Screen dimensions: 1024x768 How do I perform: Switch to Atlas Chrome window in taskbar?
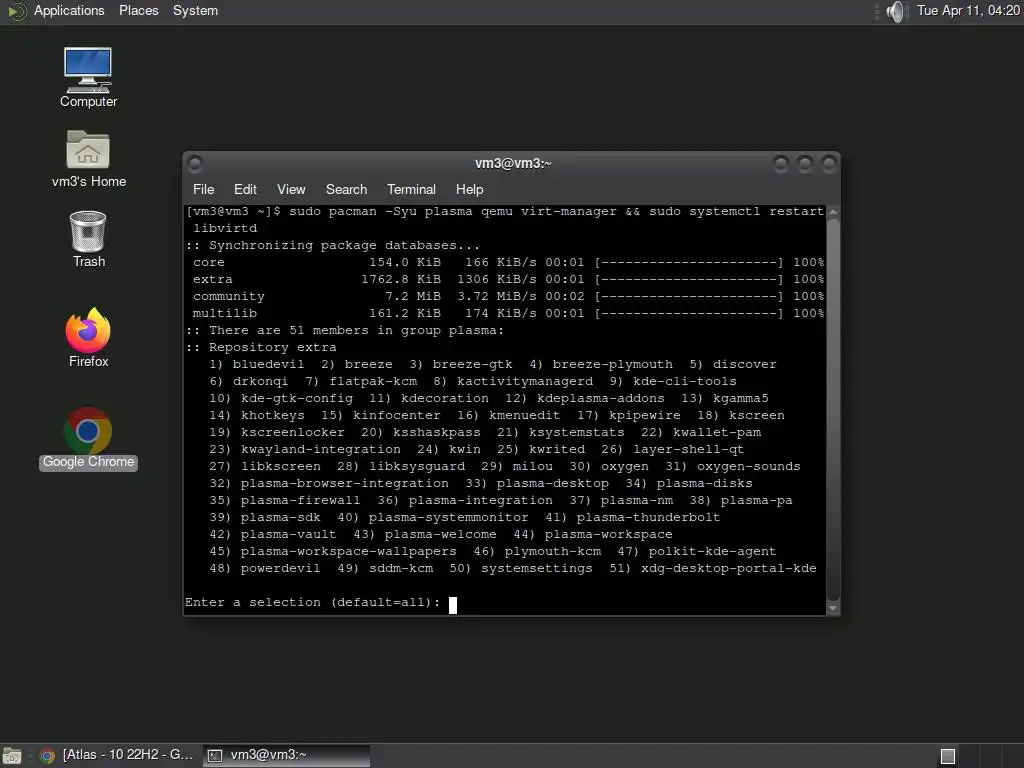coord(117,755)
